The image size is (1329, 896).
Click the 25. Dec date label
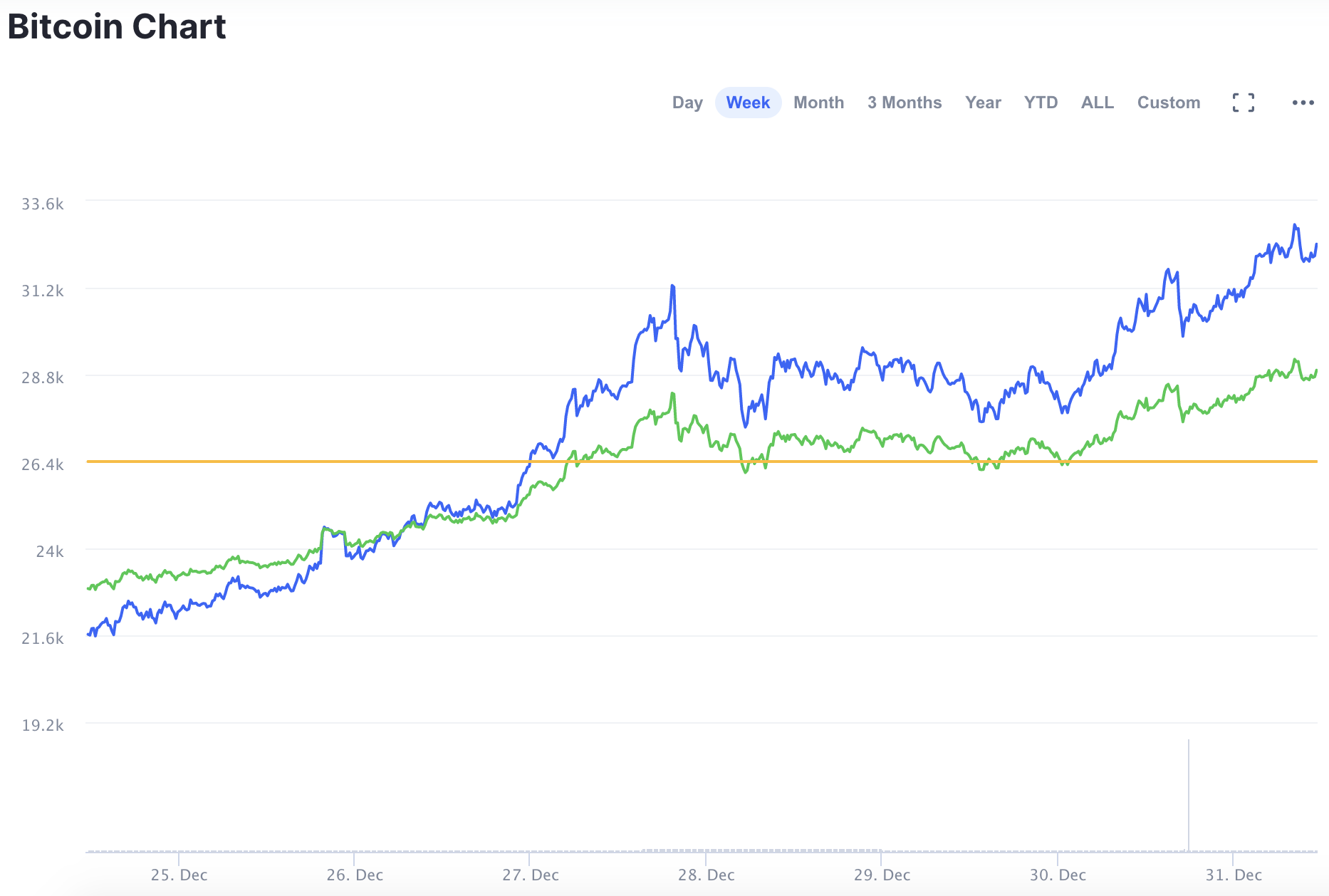179,875
